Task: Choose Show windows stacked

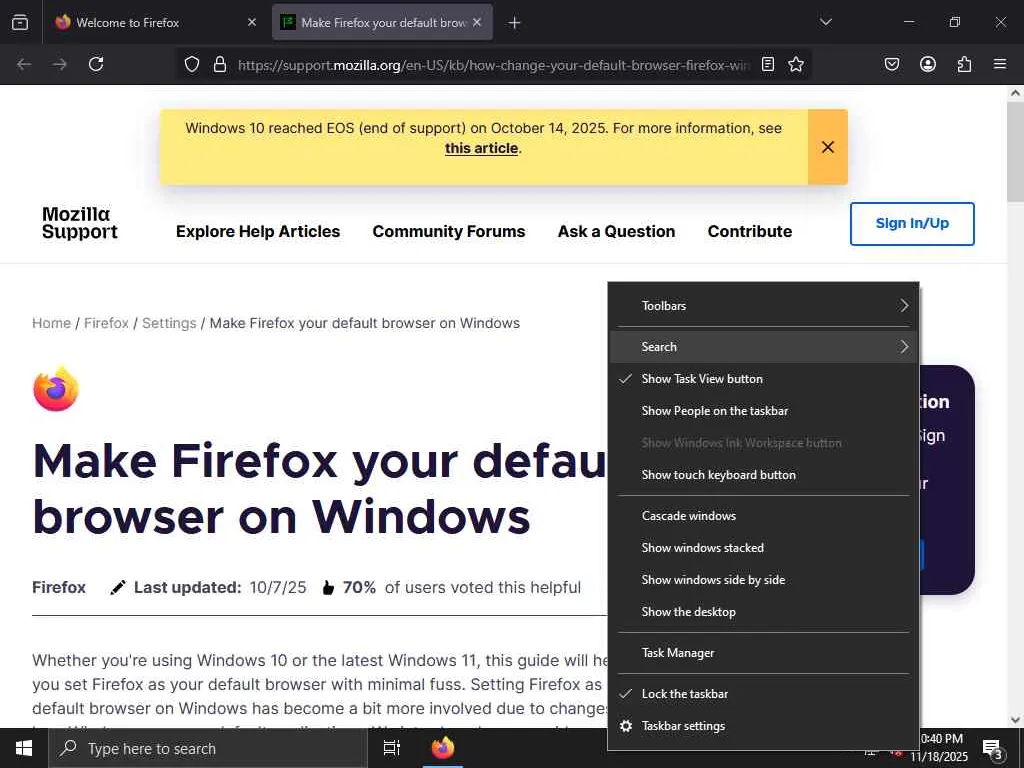Action: (x=763, y=548)
